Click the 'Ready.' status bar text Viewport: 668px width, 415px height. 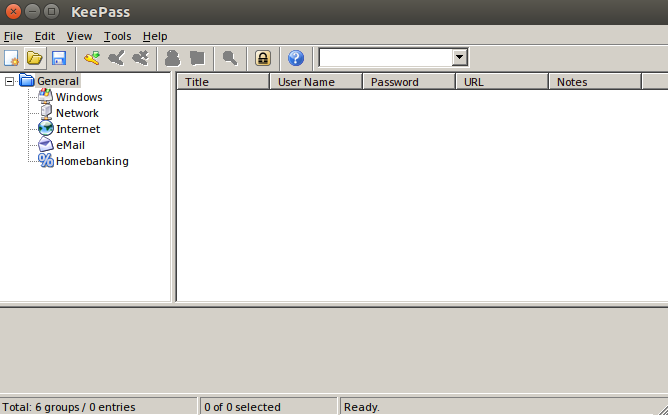(362, 407)
